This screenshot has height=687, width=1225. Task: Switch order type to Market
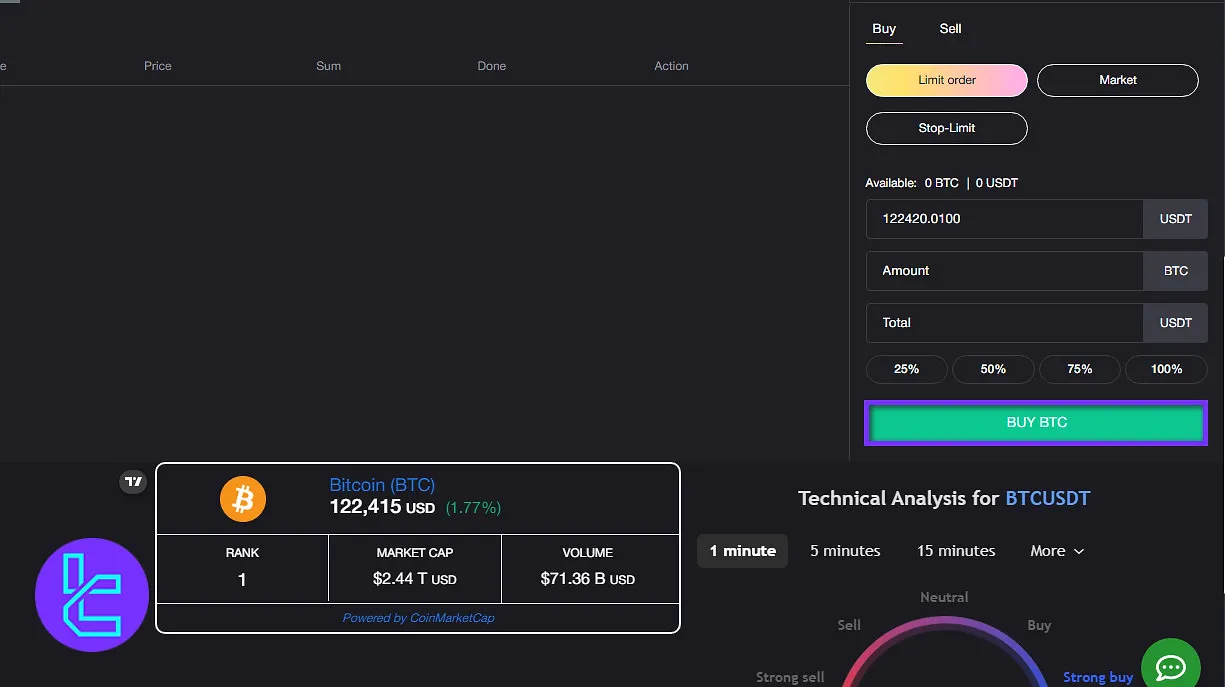pyautogui.click(x=1117, y=80)
